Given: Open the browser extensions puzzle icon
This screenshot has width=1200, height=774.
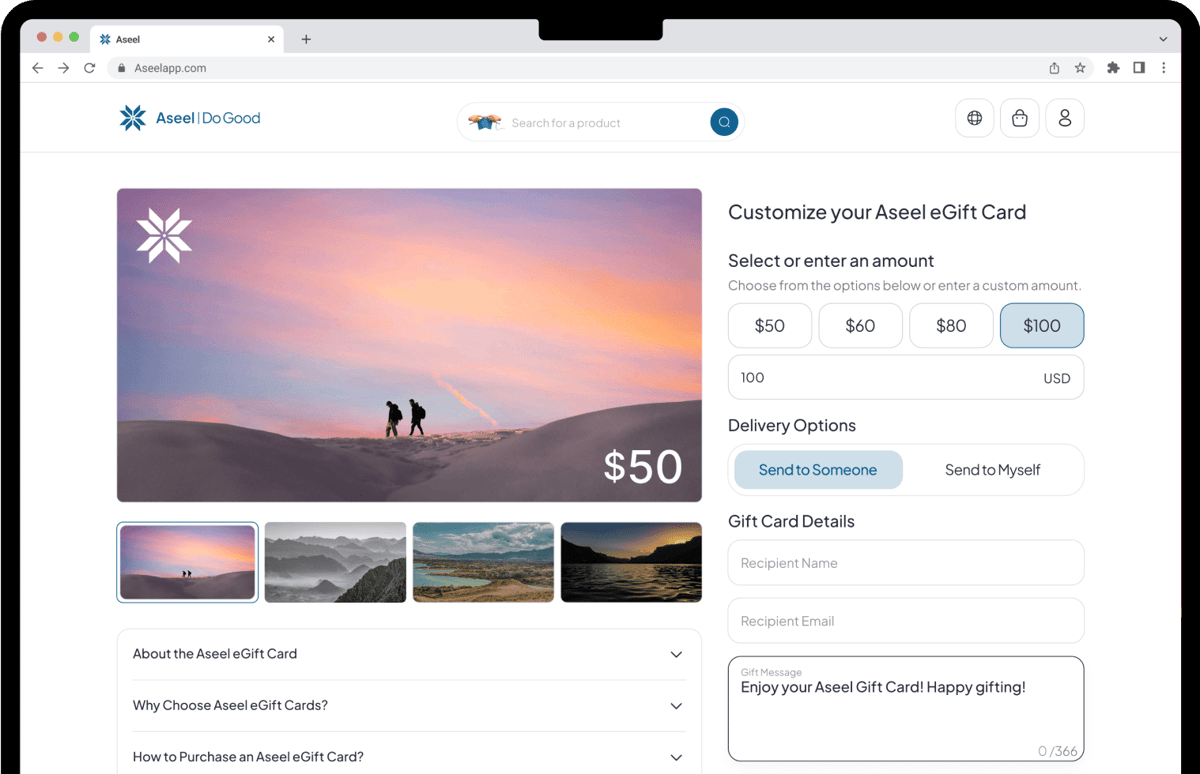Looking at the screenshot, I should click(x=1113, y=68).
